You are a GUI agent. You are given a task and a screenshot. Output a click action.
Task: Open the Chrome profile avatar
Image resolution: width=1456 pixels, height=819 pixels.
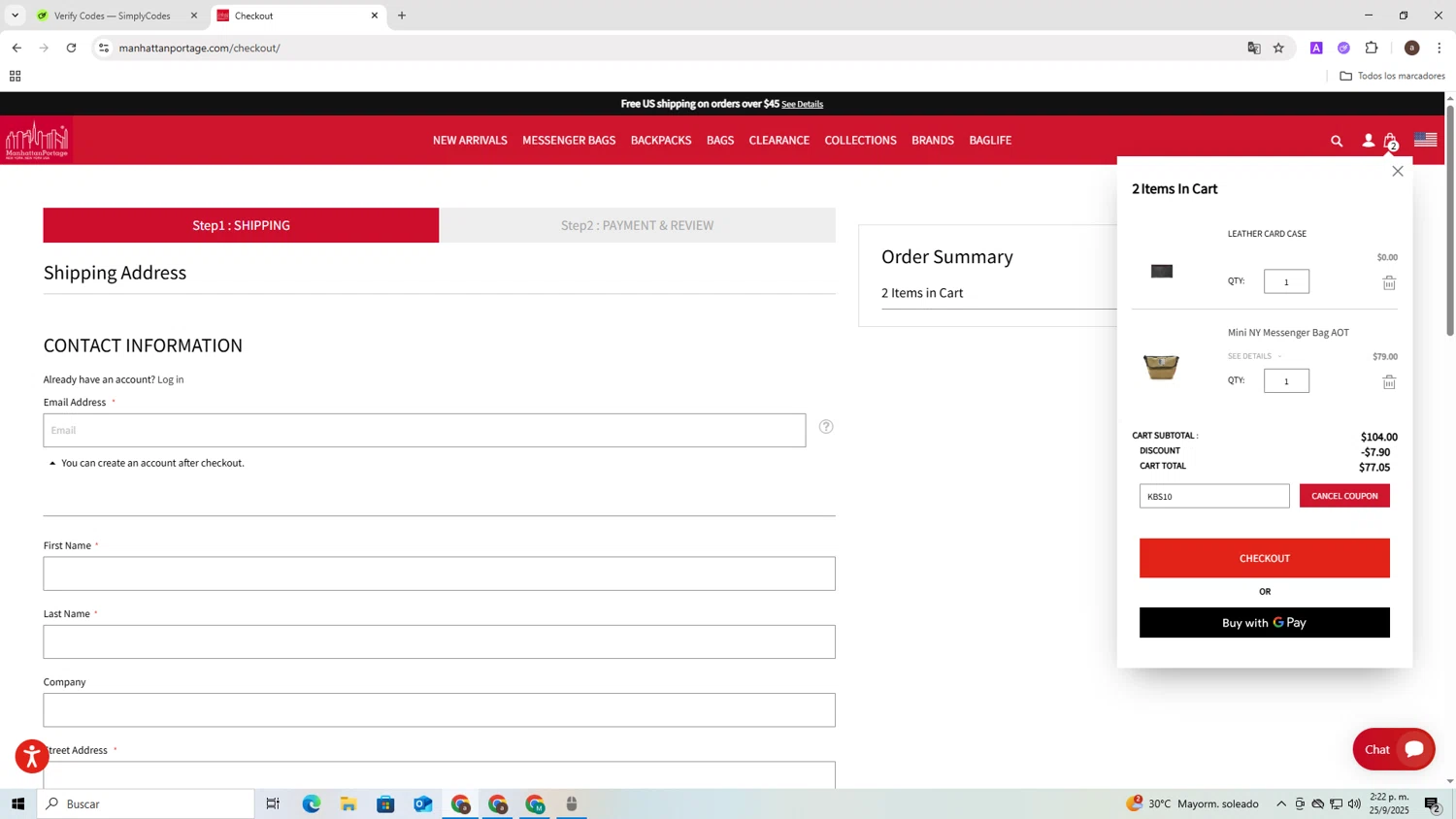pyautogui.click(x=1411, y=48)
